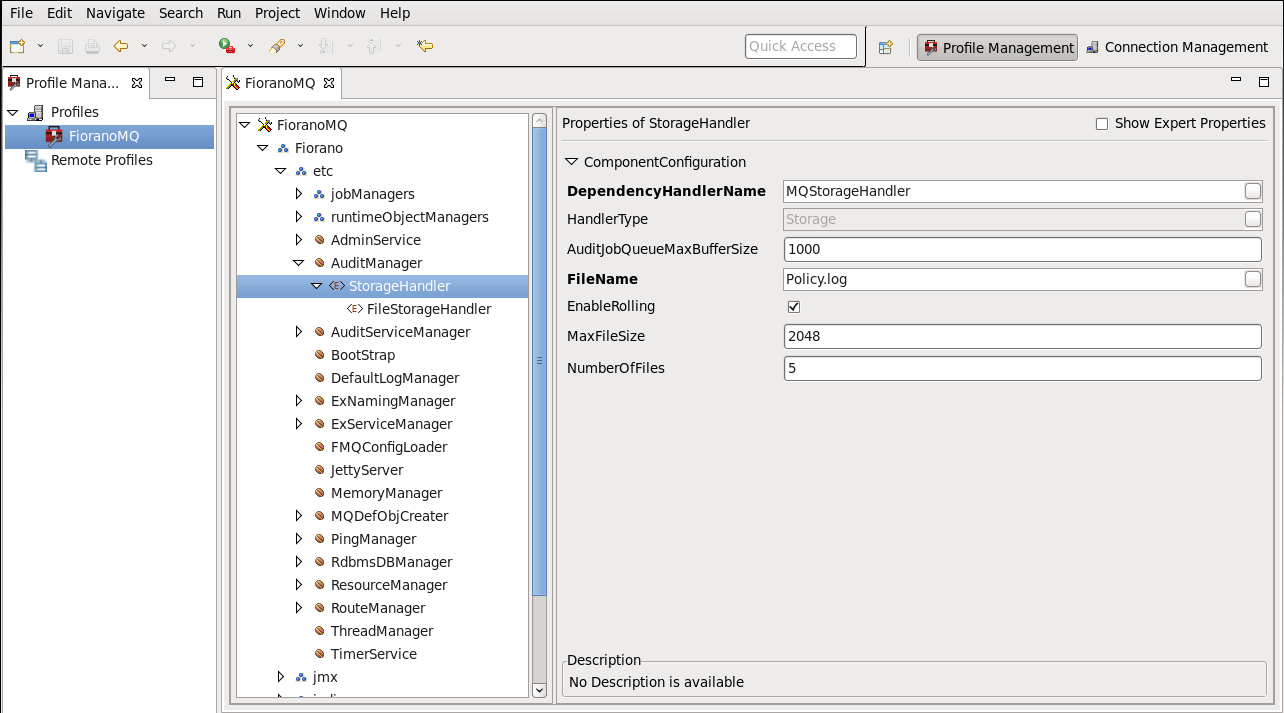This screenshot has width=1284, height=713.
Task: Open the Navigate menu
Action: coord(115,13)
